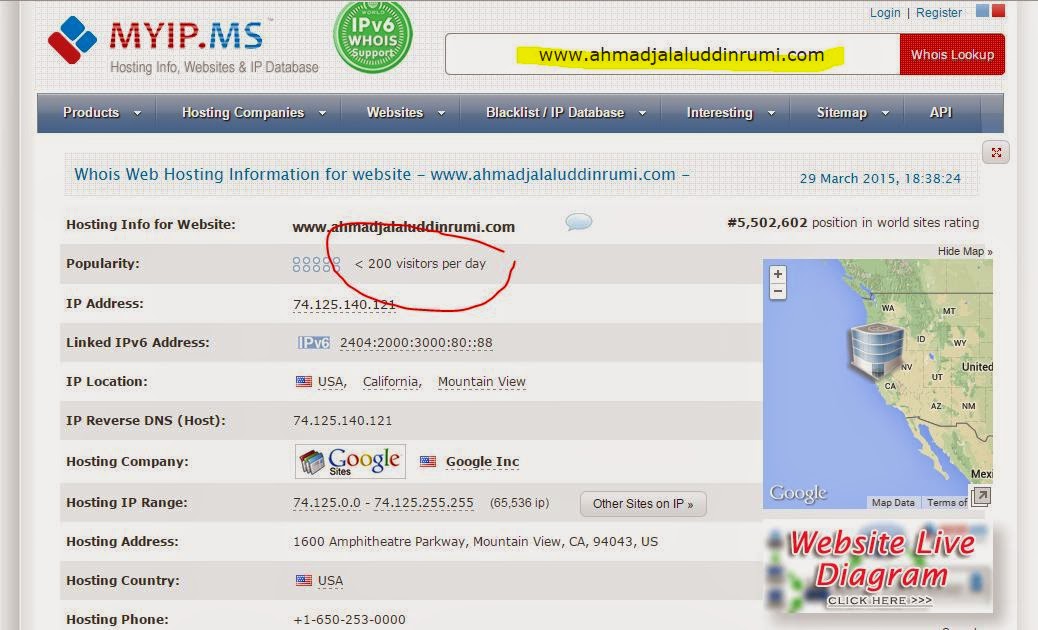
Task: Click Hide Map link
Action: click(x=965, y=251)
